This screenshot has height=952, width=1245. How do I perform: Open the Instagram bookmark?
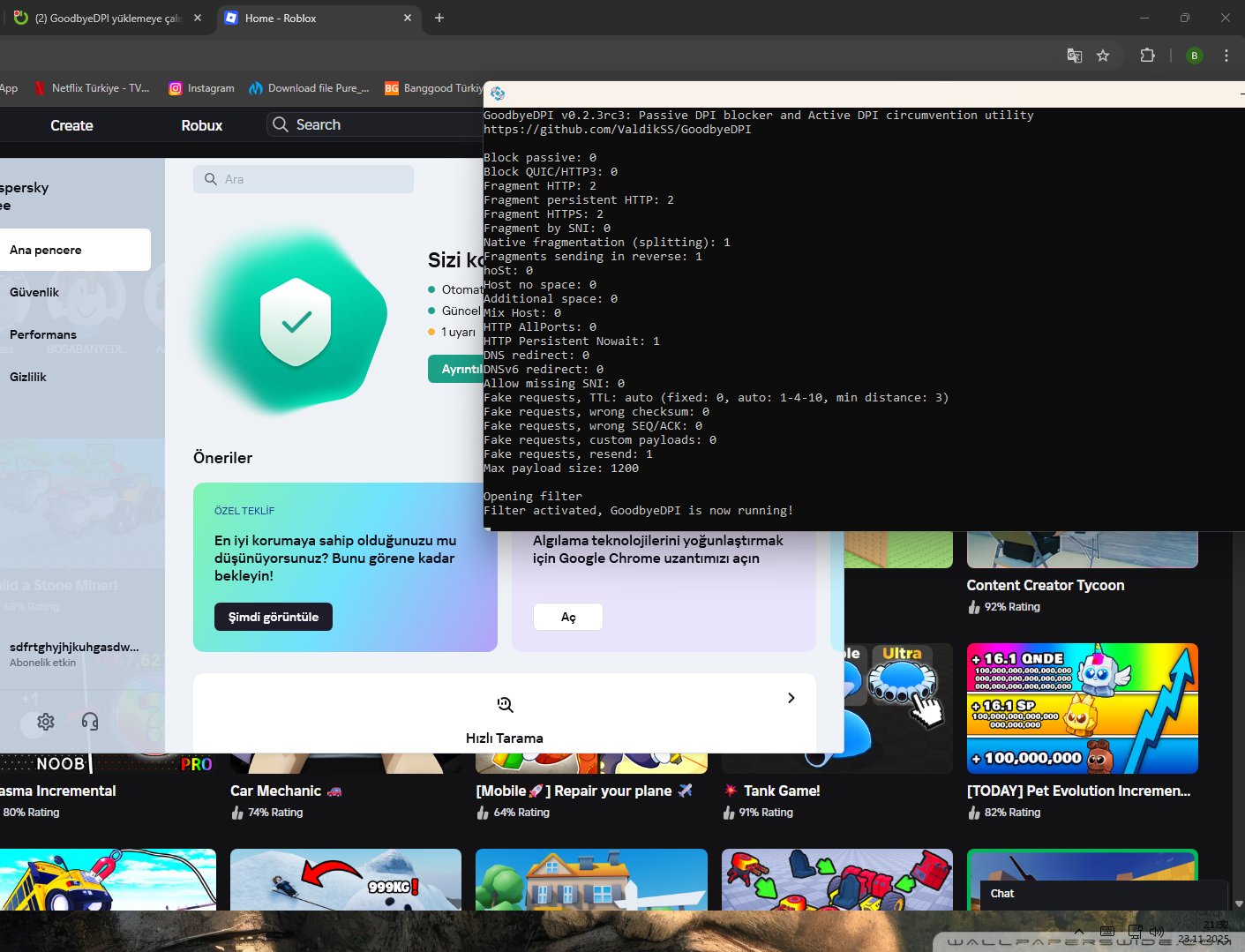(x=201, y=88)
